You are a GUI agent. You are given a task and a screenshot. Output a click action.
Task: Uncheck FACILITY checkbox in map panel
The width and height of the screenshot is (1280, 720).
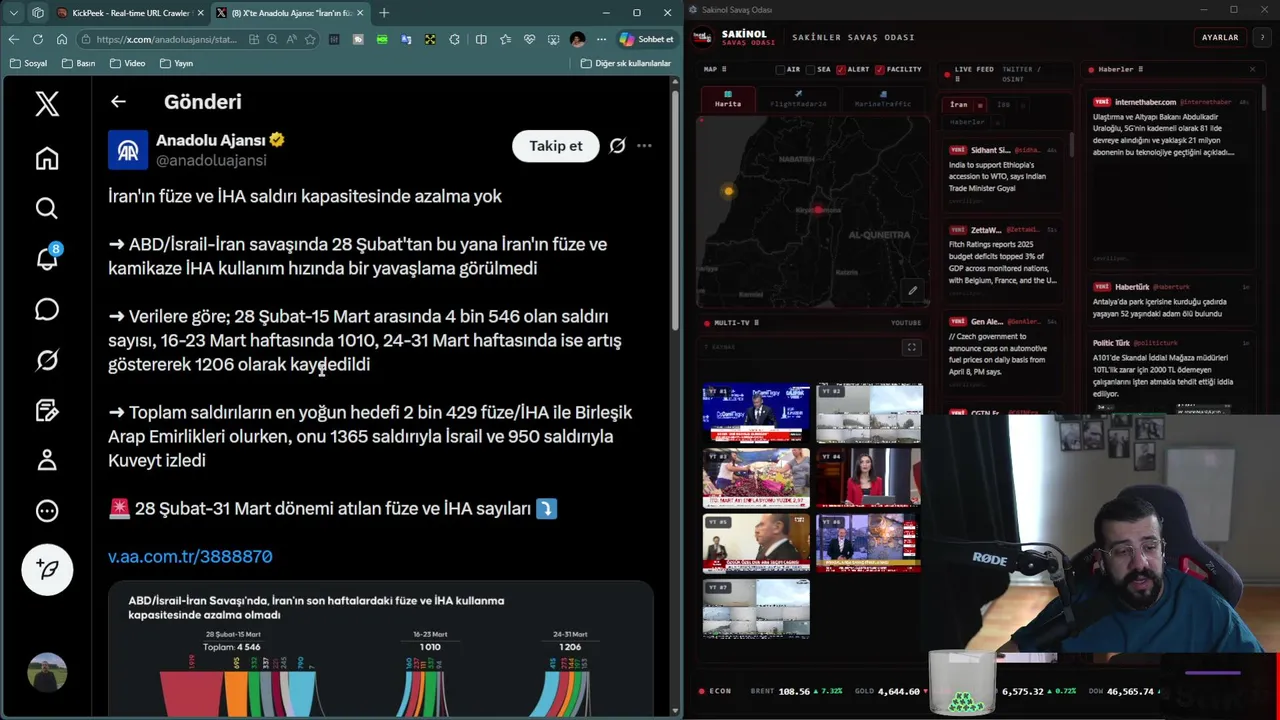(x=879, y=70)
